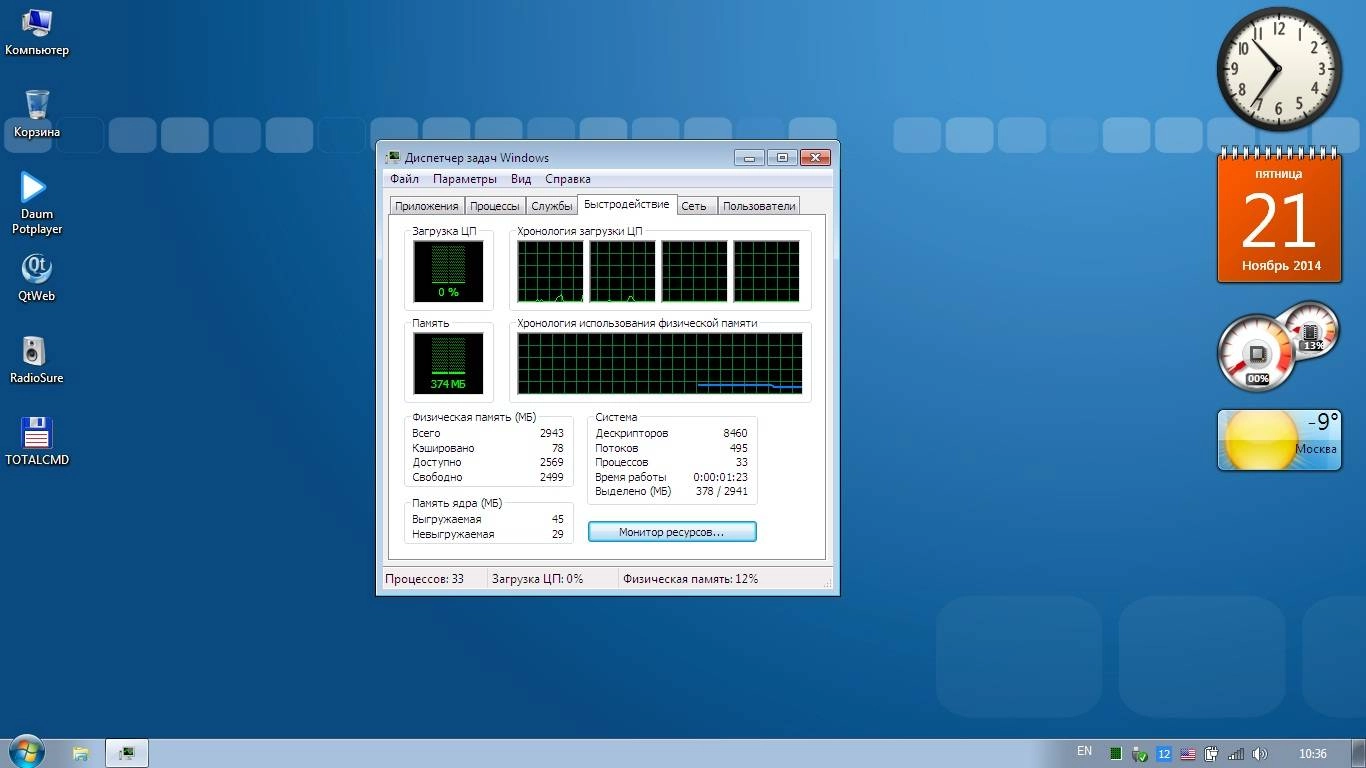
Task: Click the EN language indicator in the tray
Action: tap(1084, 751)
